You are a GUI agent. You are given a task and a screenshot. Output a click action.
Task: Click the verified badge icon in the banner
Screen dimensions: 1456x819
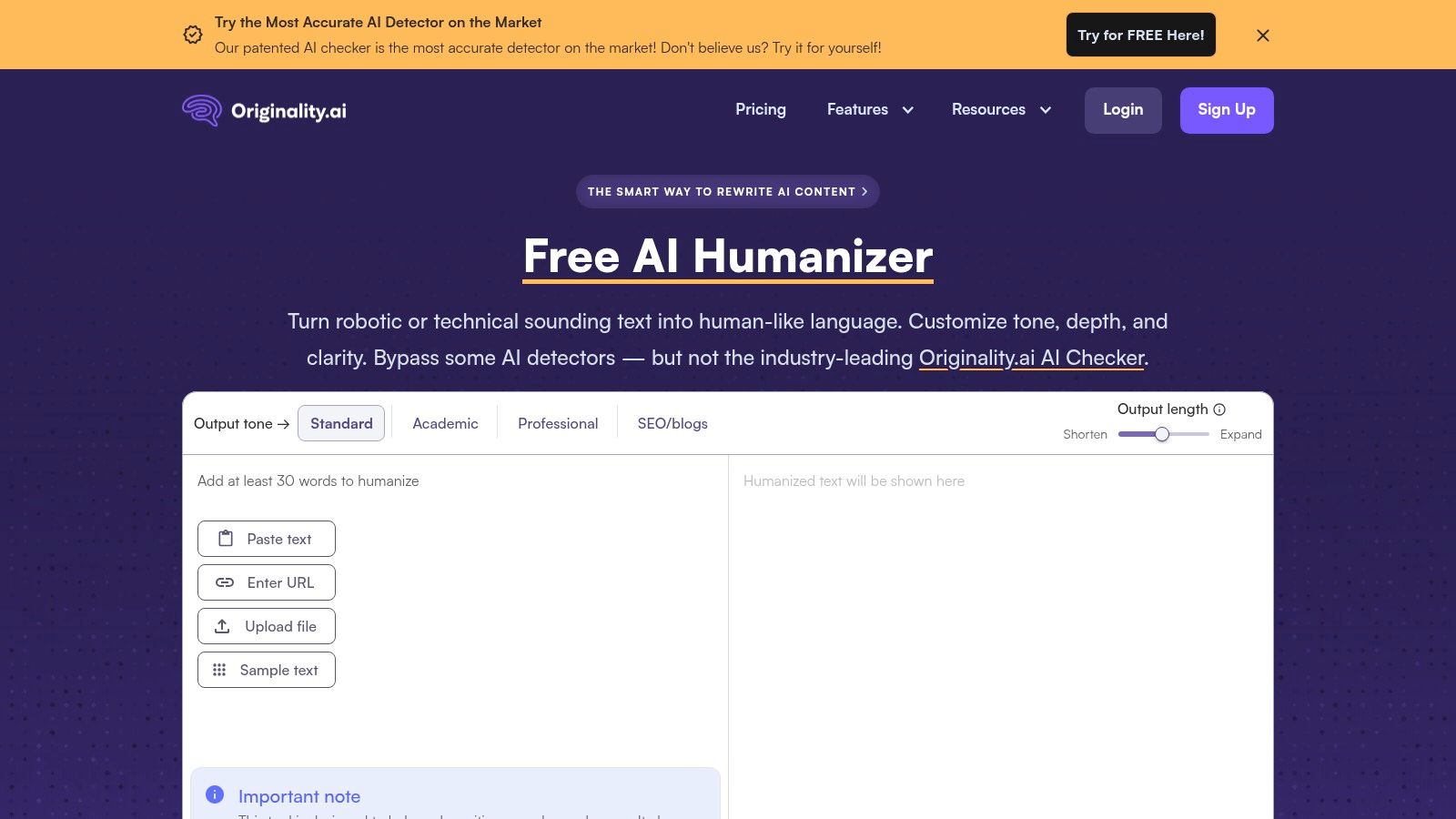pyautogui.click(x=193, y=35)
